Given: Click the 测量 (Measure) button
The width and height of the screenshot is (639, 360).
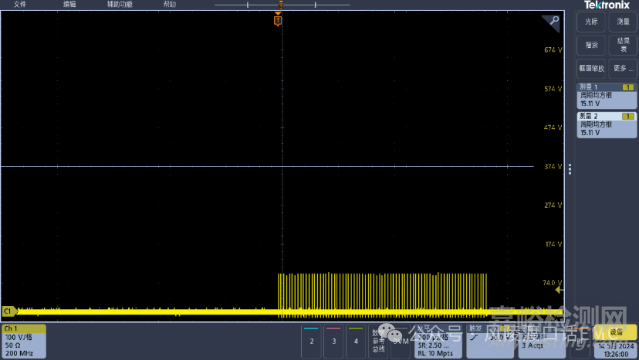Looking at the screenshot, I should [x=623, y=22].
